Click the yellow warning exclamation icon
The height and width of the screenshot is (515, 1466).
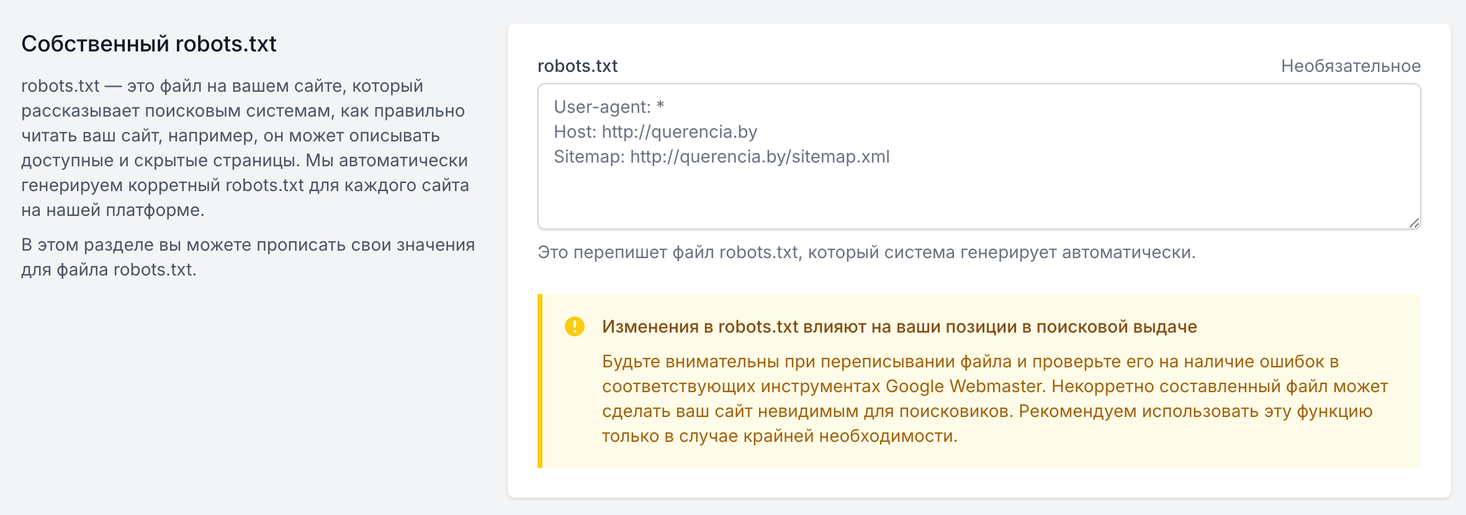pyautogui.click(x=574, y=327)
